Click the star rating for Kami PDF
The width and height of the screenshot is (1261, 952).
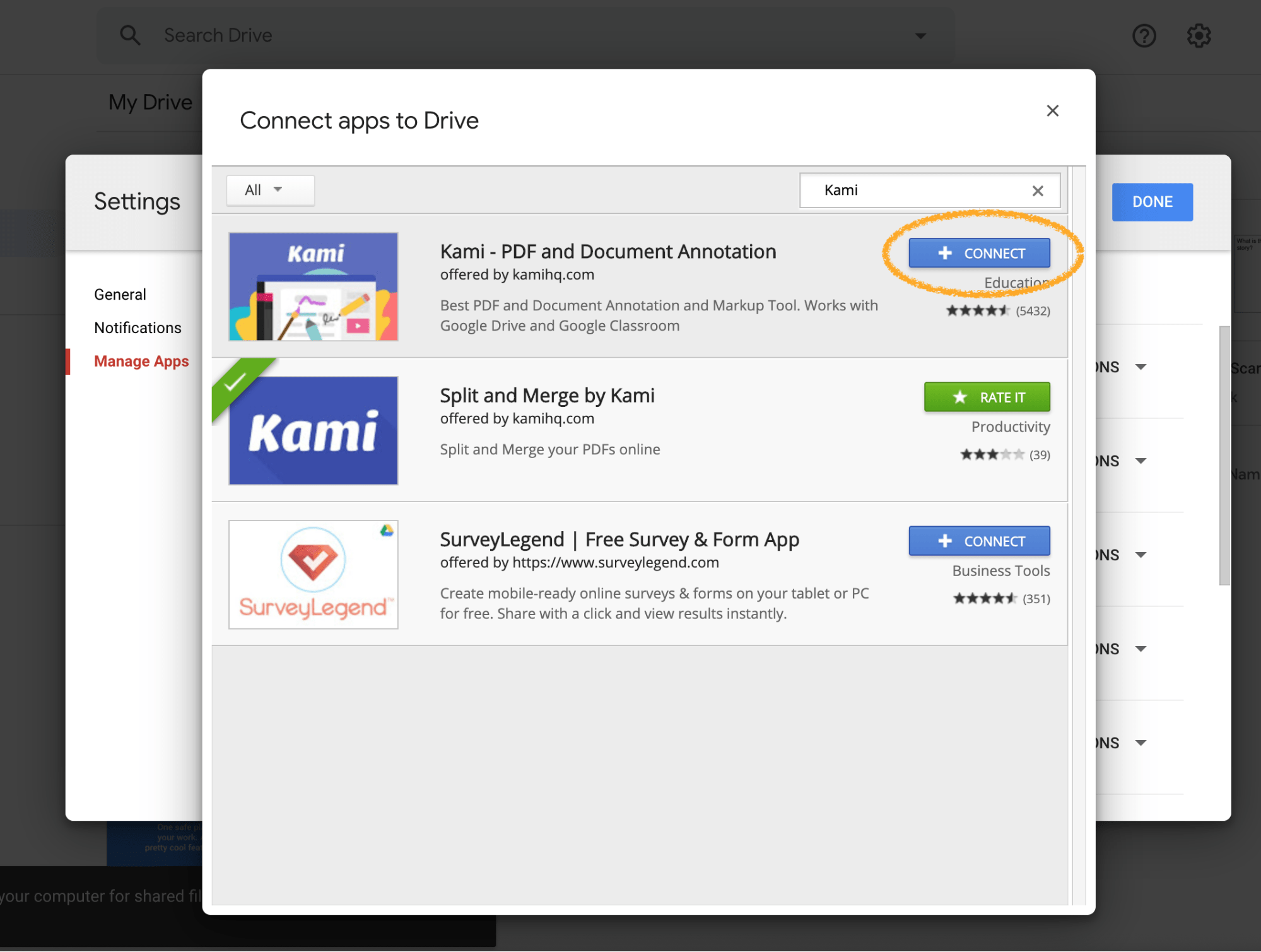pyautogui.click(x=977, y=311)
